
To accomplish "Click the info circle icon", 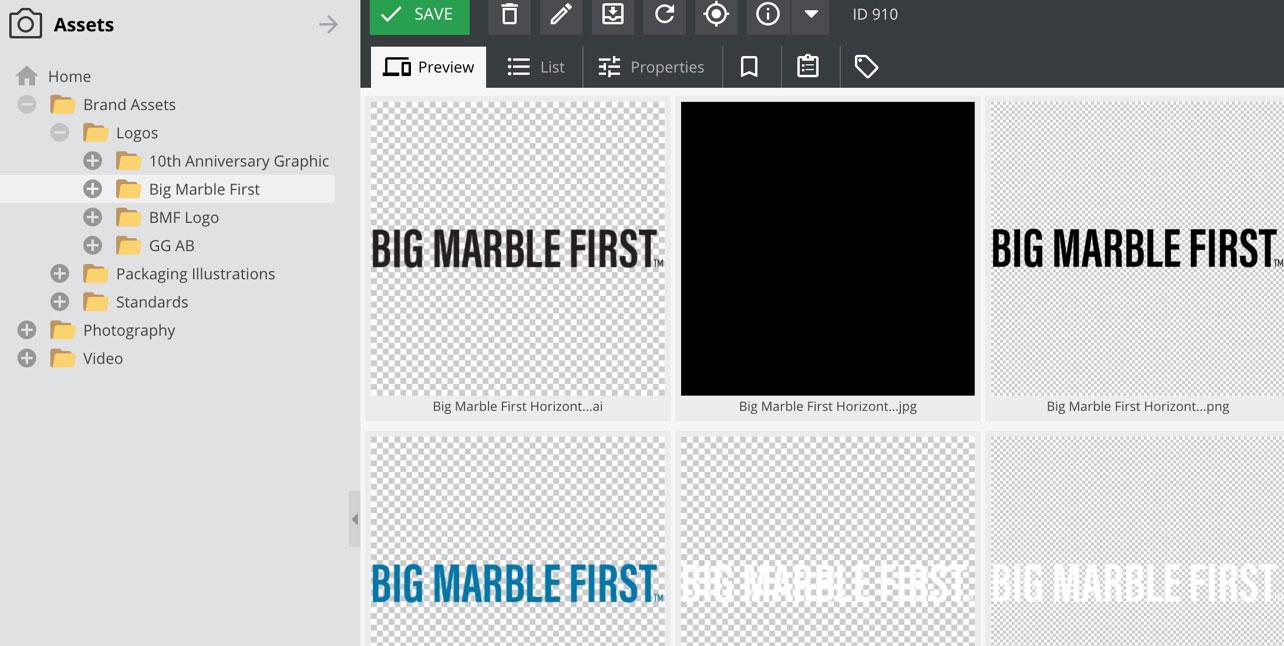I will click(x=768, y=14).
